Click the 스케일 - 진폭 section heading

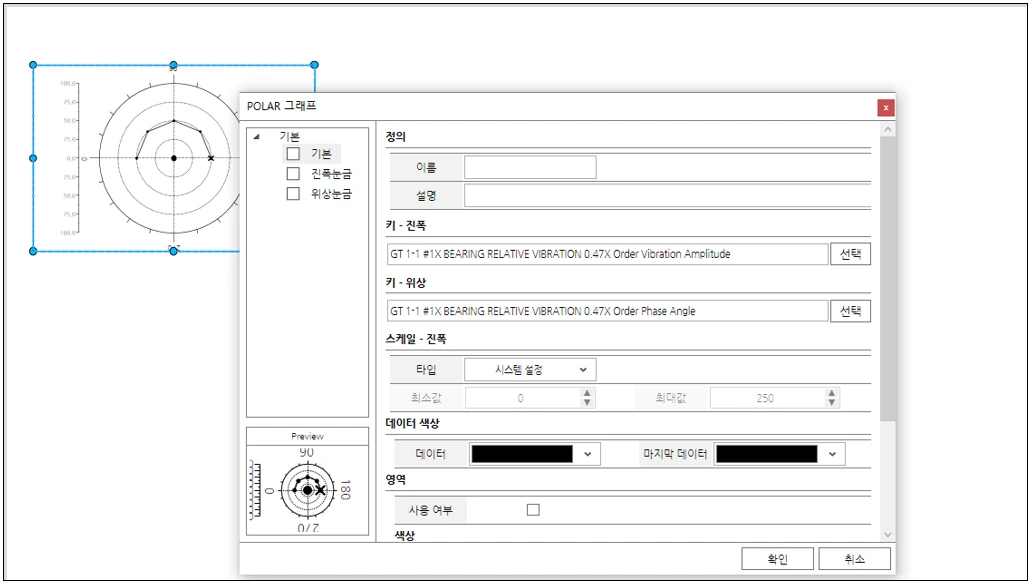[416, 339]
